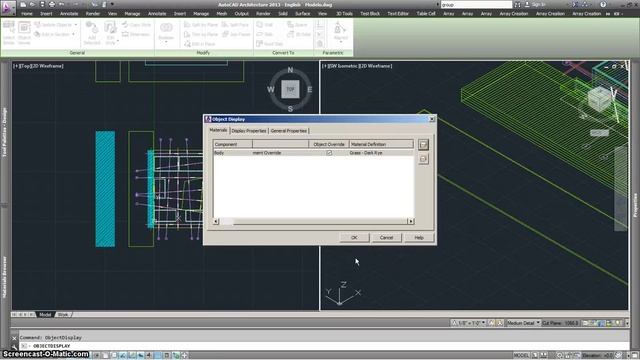640x360 pixels.
Task: Expand the Isolate Objects dropdown arrow
Action: [x=76, y=25]
